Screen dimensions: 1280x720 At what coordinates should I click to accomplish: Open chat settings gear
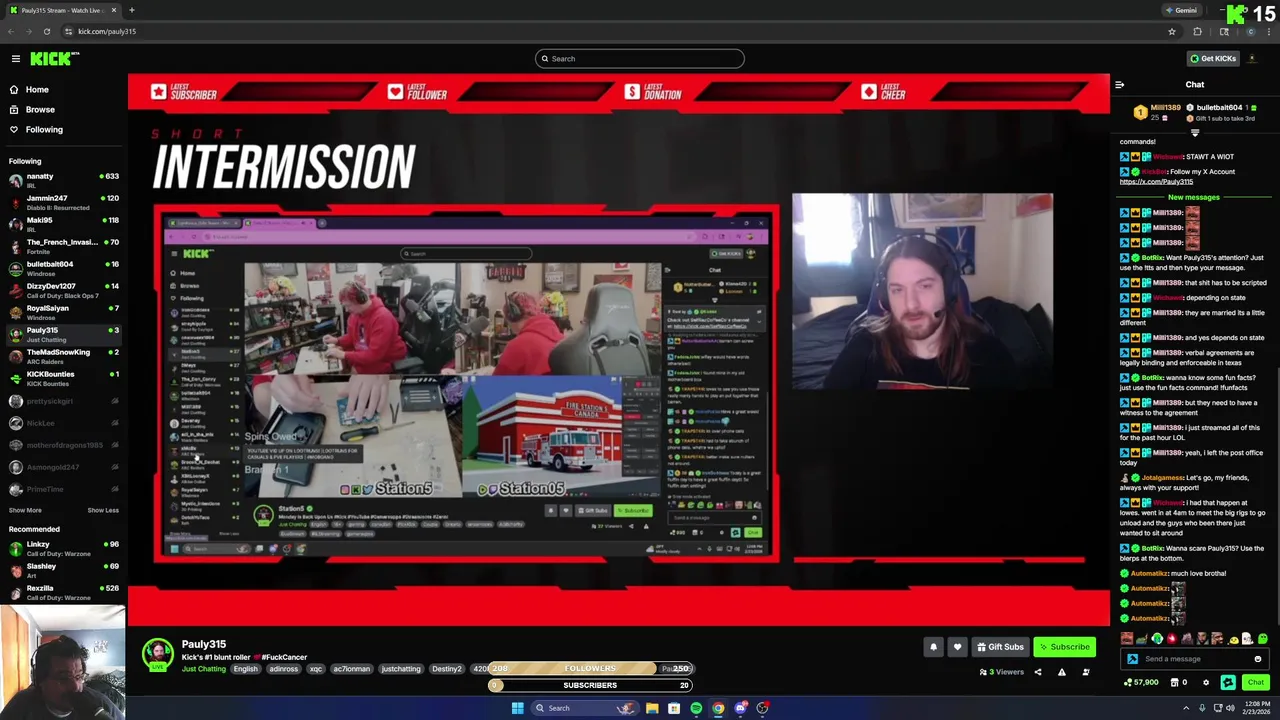pyautogui.click(x=1205, y=682)
